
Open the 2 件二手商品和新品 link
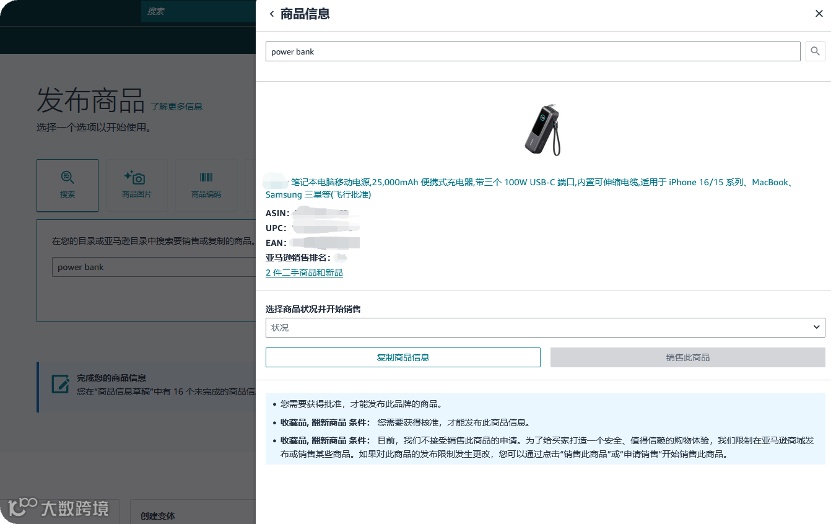click(x=304, y=273)
